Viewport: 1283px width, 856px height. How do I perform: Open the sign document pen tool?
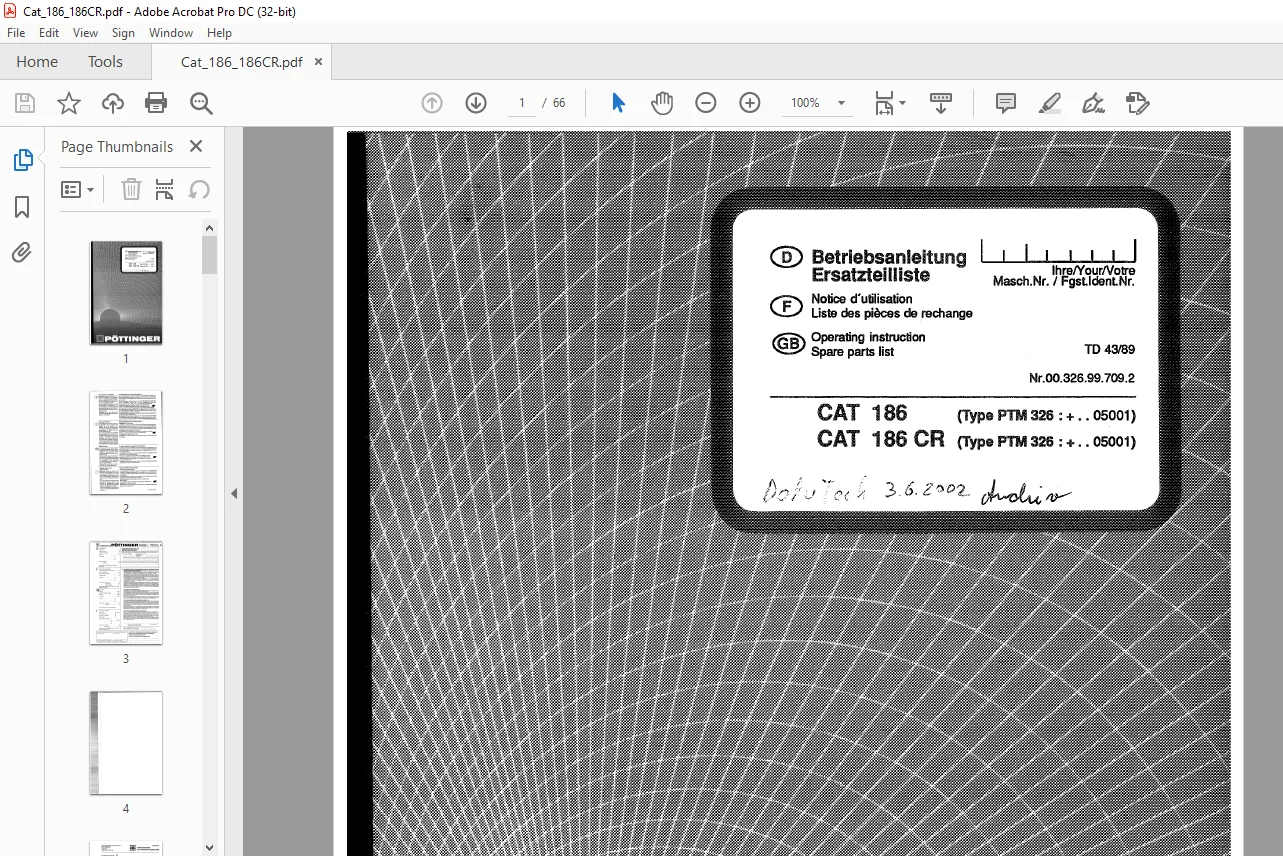[x=1094, y=103]
